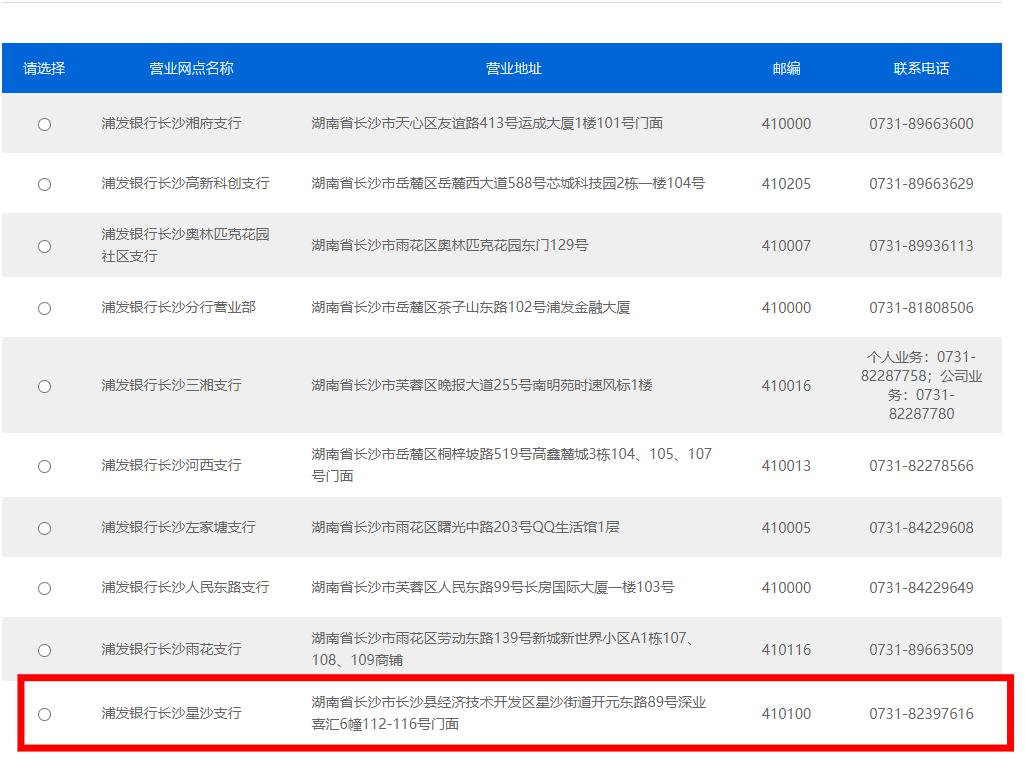
Task: Click the 请选择 column header
Action: (44, 69)
